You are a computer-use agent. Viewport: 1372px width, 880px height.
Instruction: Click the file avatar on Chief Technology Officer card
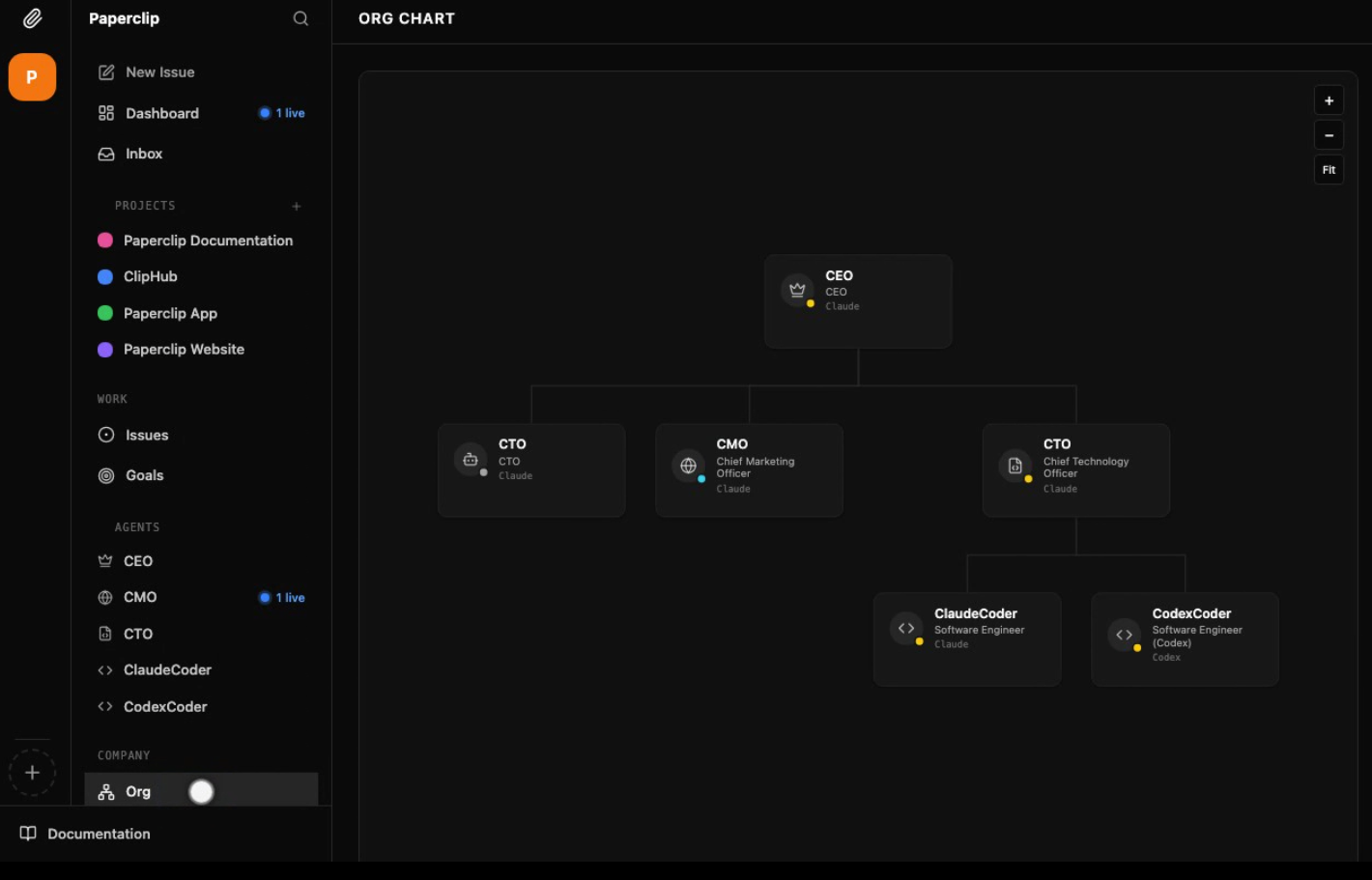coord(1015,466)
